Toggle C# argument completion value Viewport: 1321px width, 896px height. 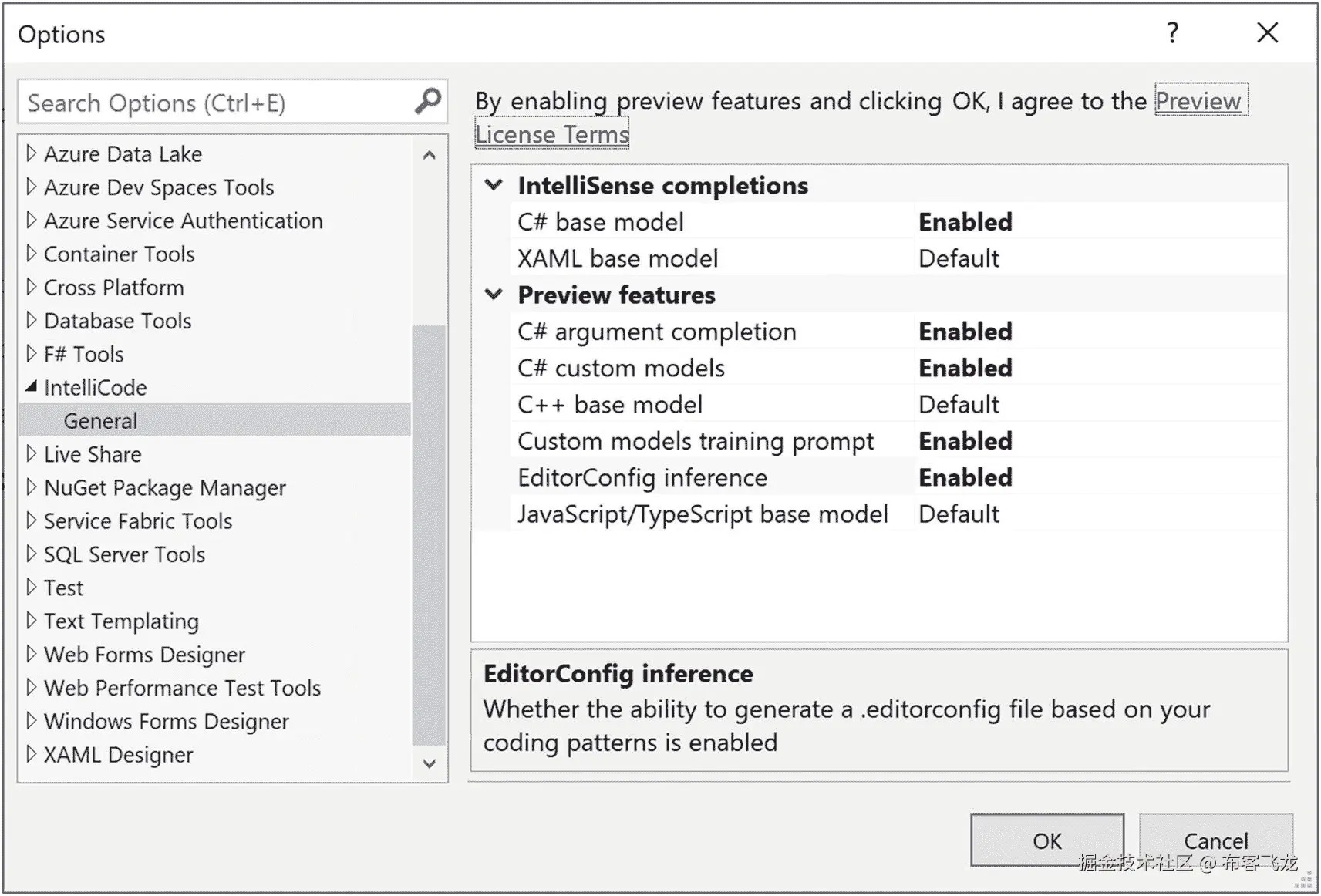965,332
